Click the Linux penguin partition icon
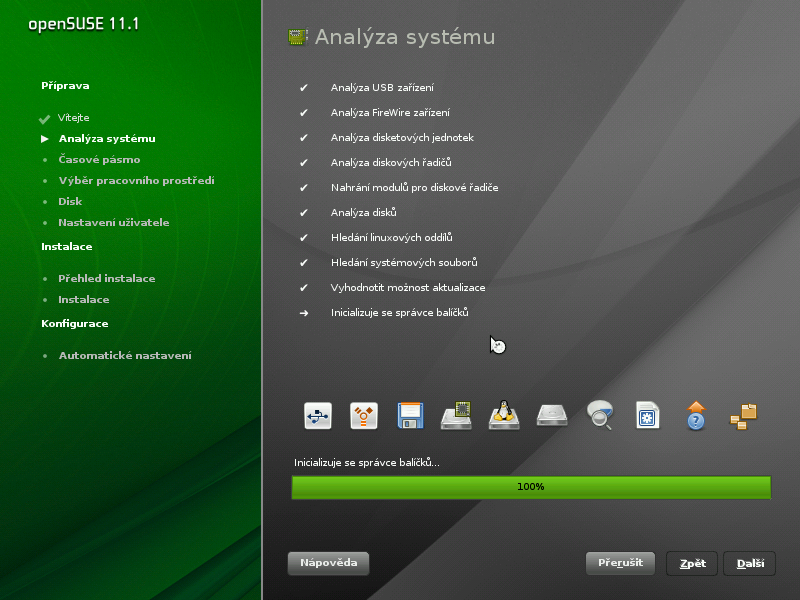The height and width of the screenshot is (600, 800). pyautogui.click(x=504, y=415)
